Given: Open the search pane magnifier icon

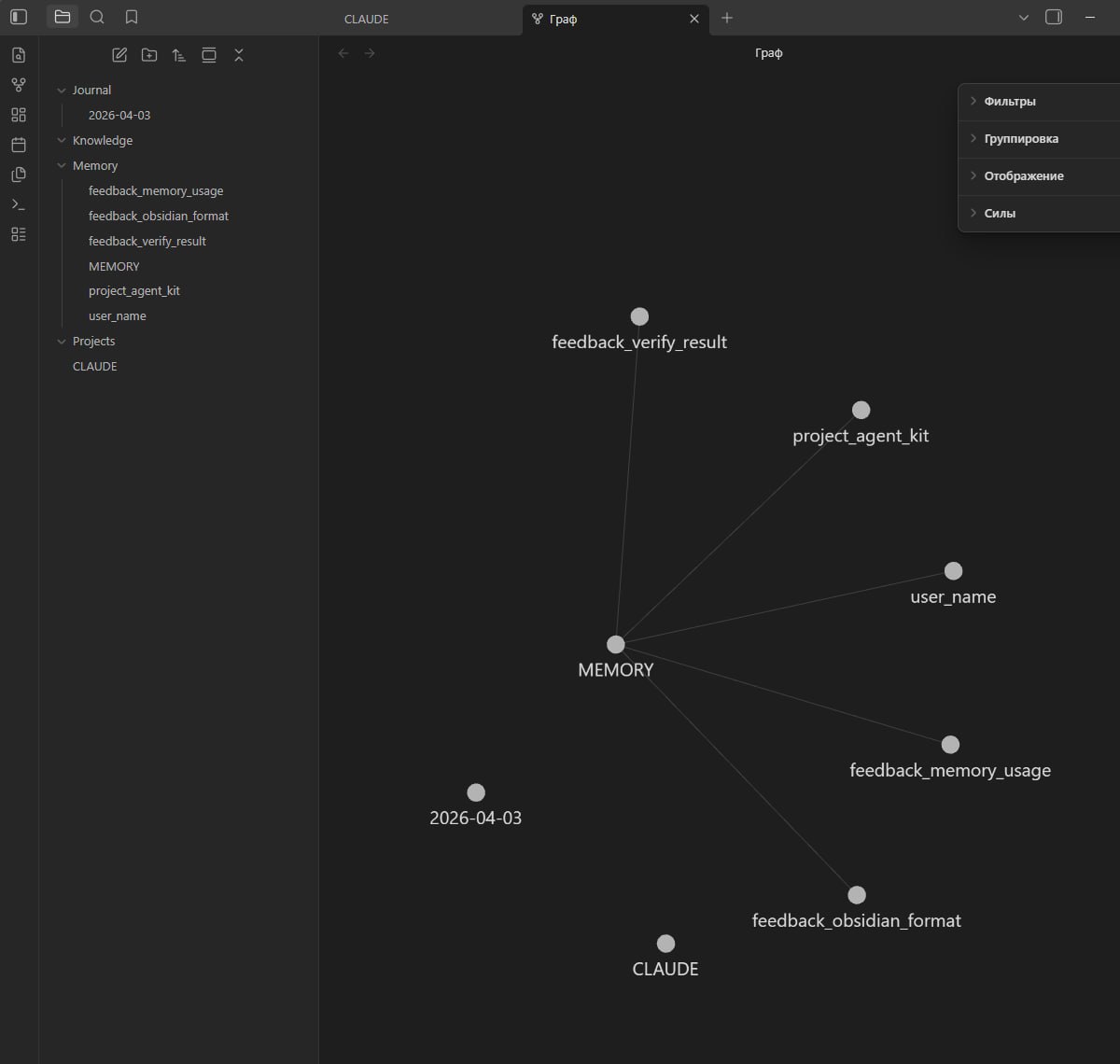Looking at the screenshot, I should click(97, 17).
